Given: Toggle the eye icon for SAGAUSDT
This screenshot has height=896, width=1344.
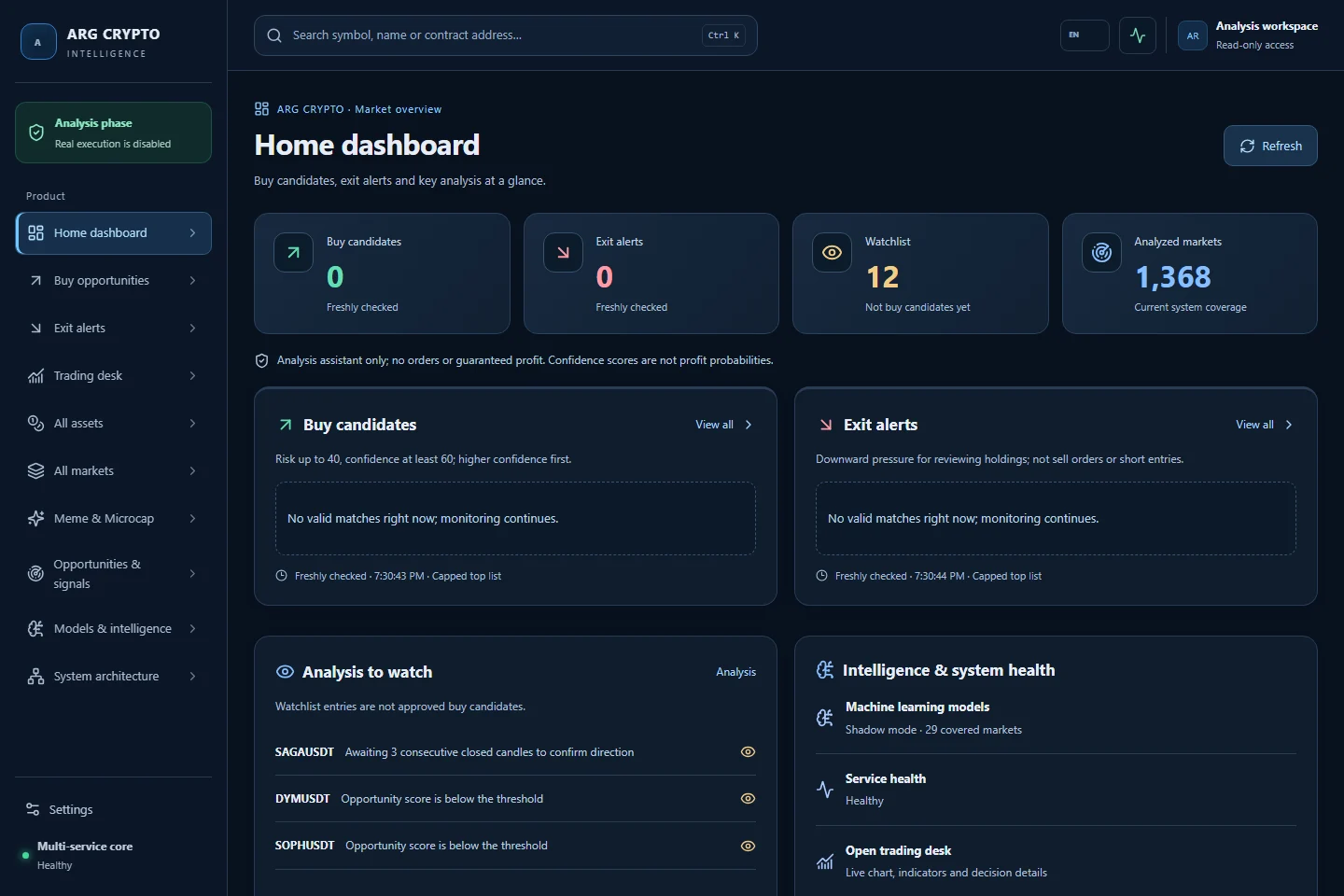Looking at the screenshot, I should (x=748, y=752).
